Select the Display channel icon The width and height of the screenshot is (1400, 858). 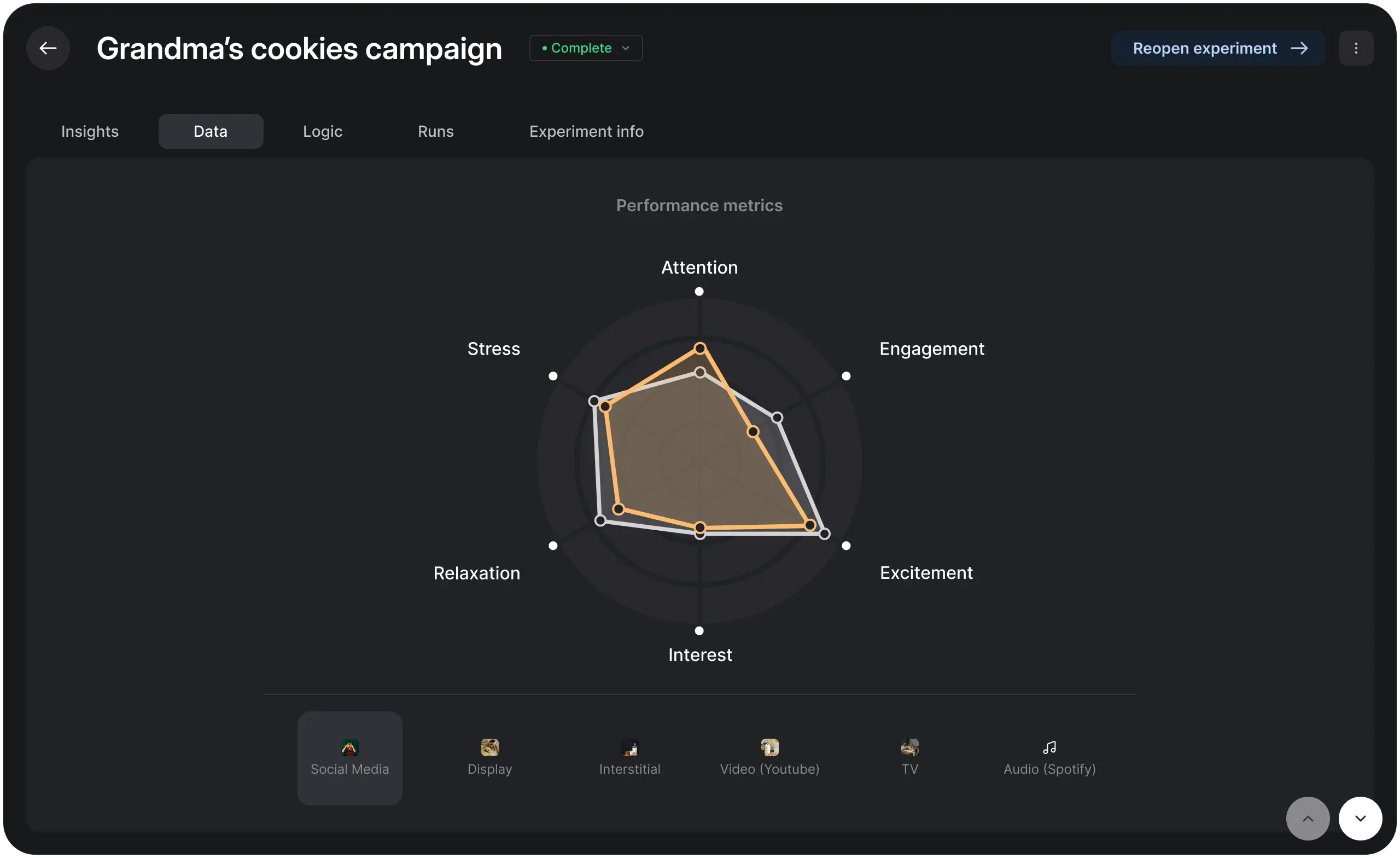[489, 747]
